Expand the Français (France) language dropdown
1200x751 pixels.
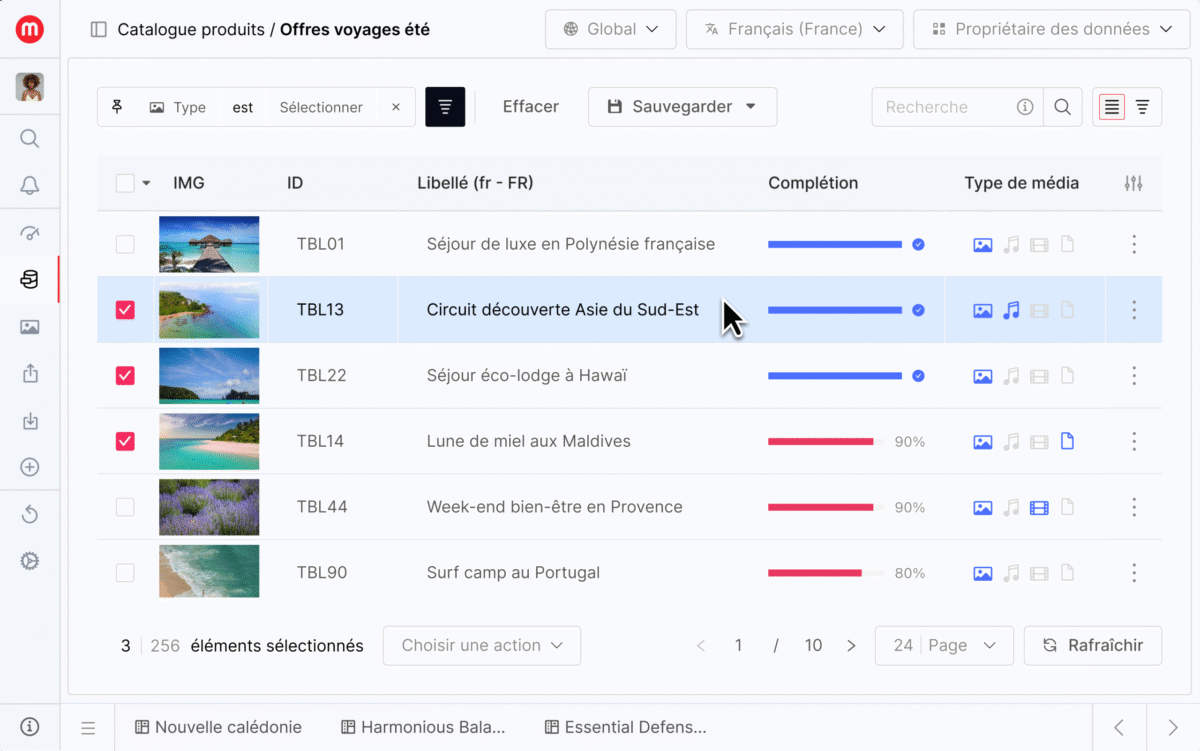tap(794, 29)
